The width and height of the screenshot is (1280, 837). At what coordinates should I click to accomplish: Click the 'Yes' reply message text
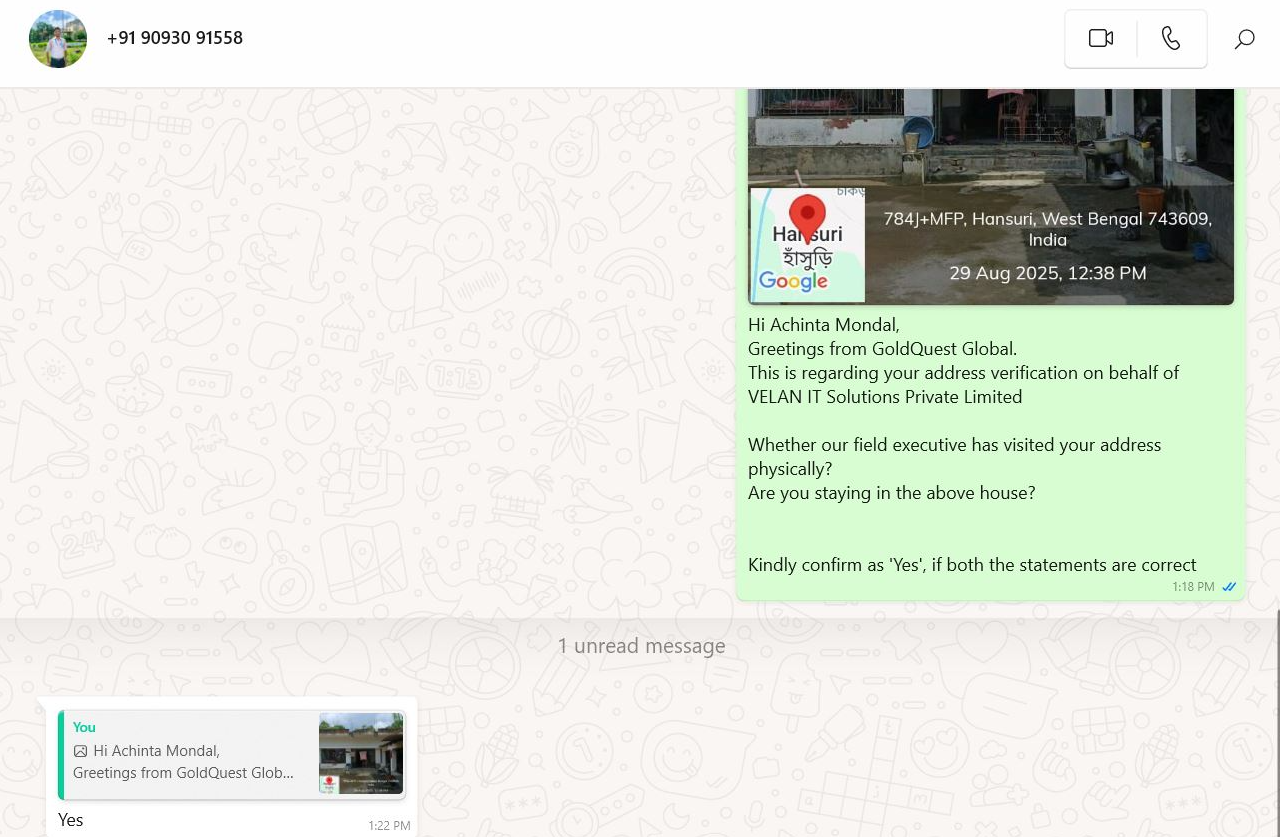tap(71, 820)
